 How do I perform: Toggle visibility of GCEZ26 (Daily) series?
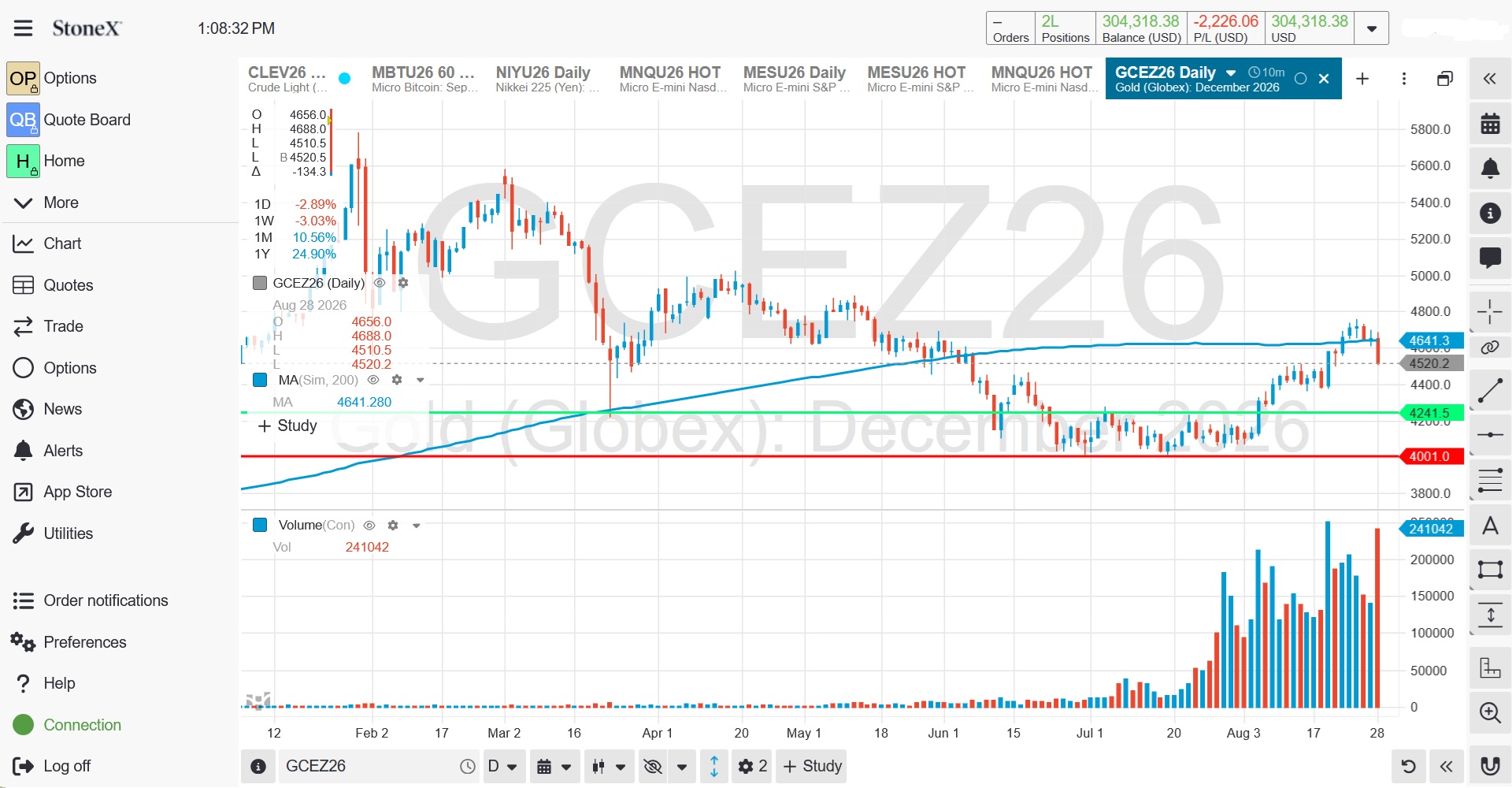click(x=380, y=283)
